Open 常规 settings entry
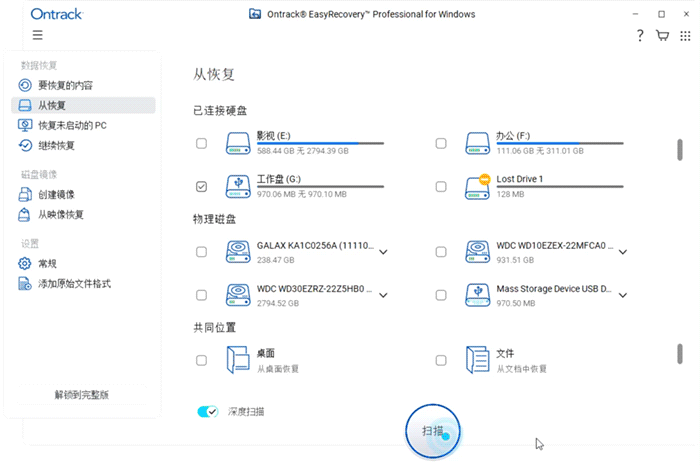The height and width of the screenshot is (465, 700). [x=83, y=264]
